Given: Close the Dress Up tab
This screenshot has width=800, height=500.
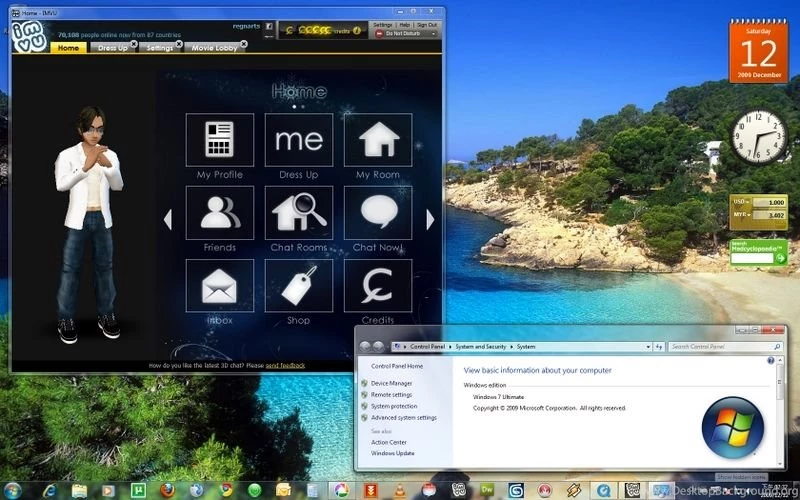Looking at the screenshot, I should (x=134, y=44).
